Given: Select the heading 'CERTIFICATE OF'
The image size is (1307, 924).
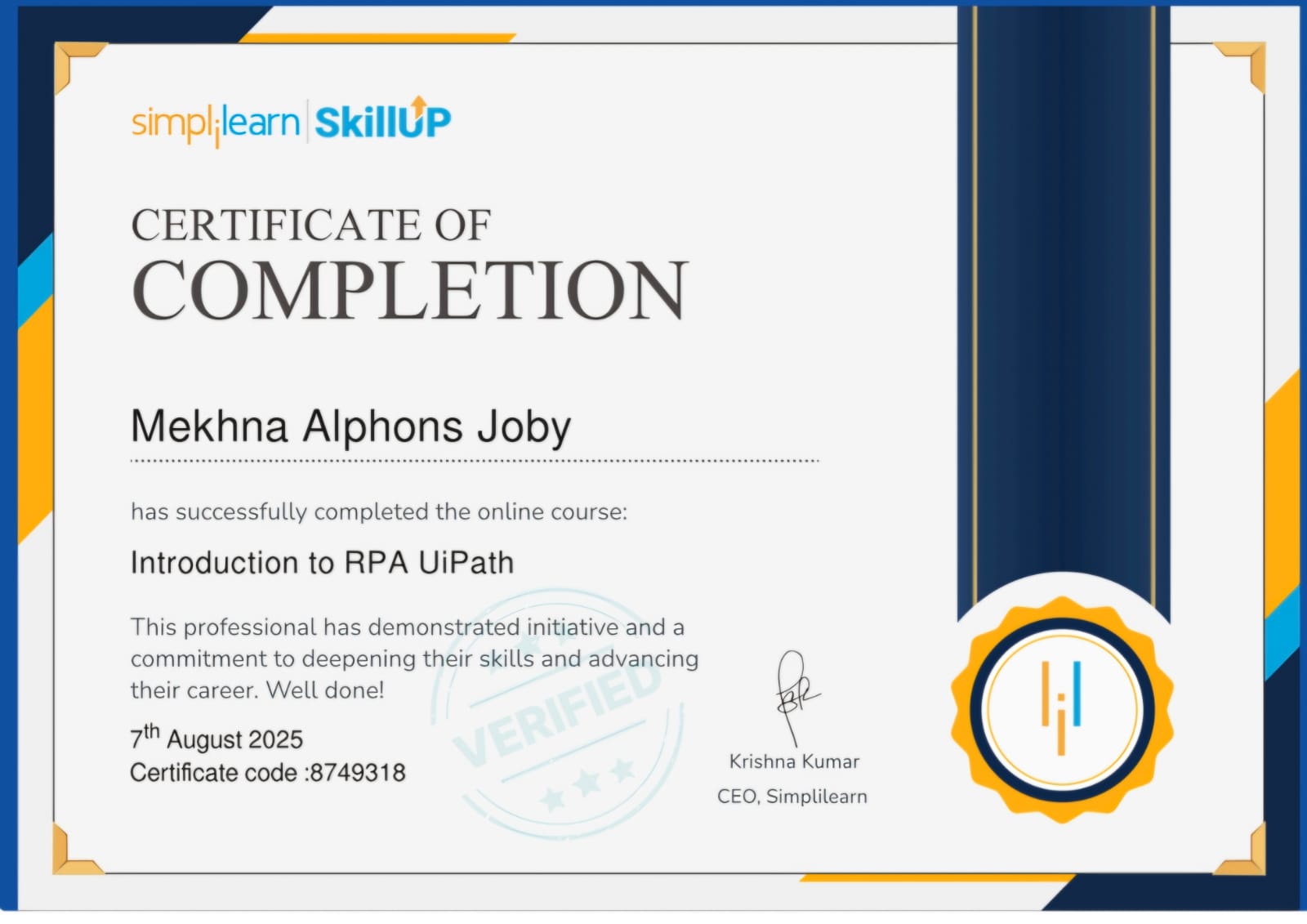Looking at the screenshot, I should pos(311,225).
